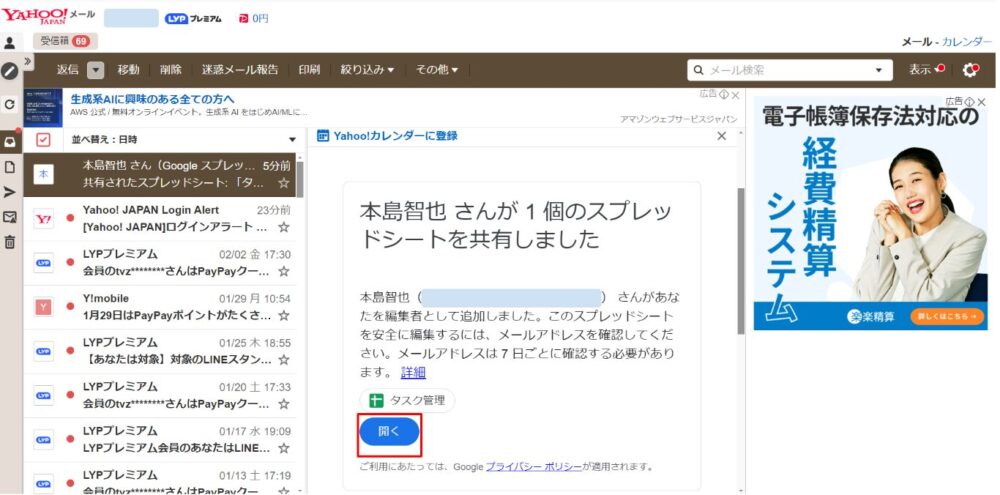
Task: Select the 受信箱 69 tab
Action: pyautogui.click(x=65, y=41)
